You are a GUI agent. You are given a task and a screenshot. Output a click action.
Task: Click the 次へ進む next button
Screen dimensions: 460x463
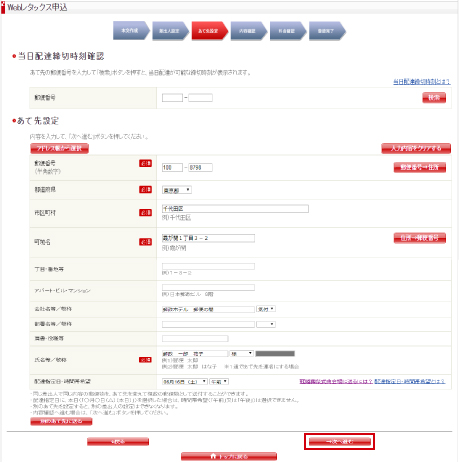[340, 441]
